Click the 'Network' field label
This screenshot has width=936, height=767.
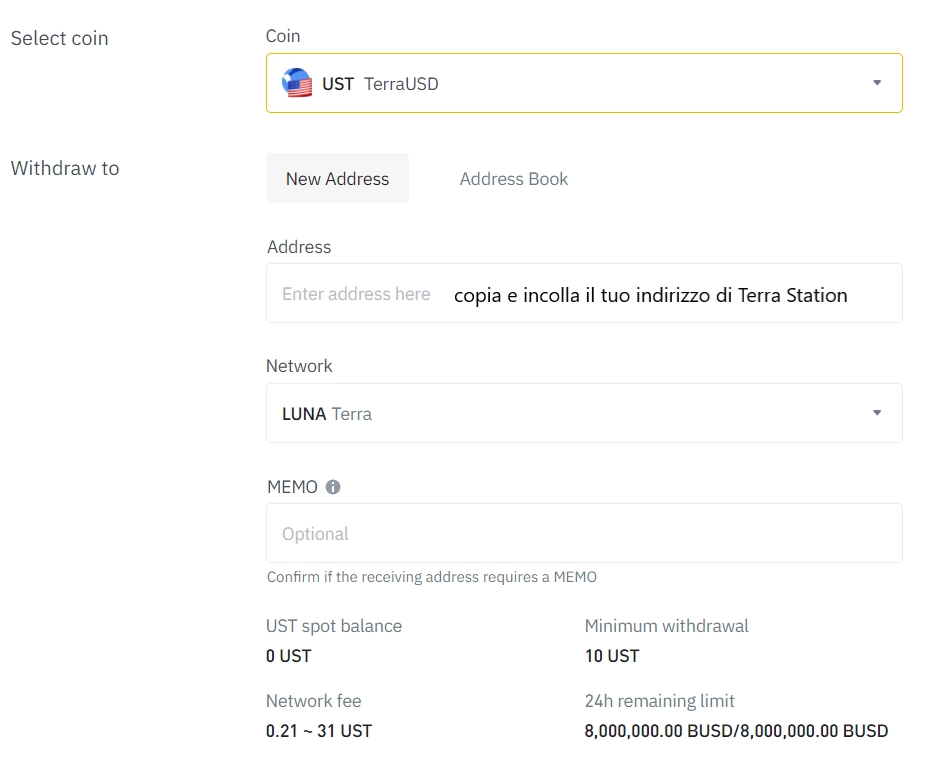click(x=299, y=366)
